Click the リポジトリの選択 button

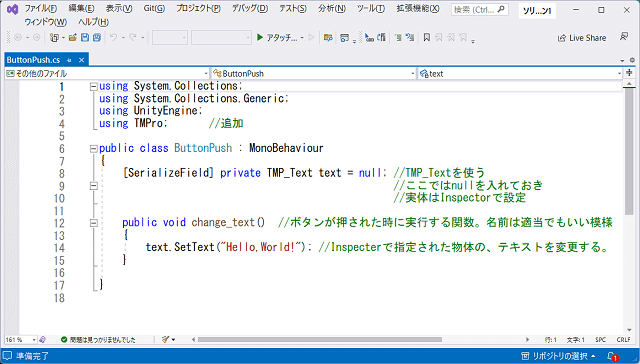click(x=558, y=356)
